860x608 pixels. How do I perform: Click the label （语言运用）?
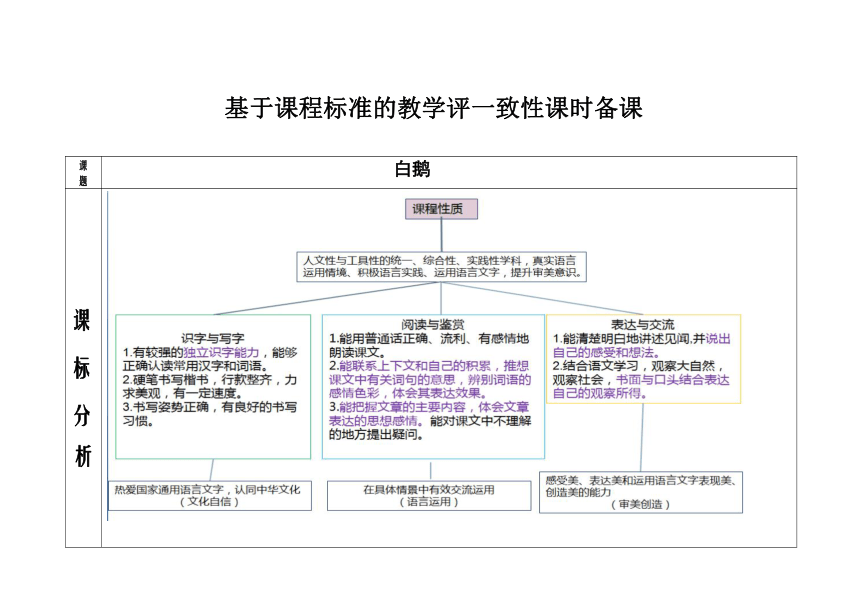coord(428,502)
